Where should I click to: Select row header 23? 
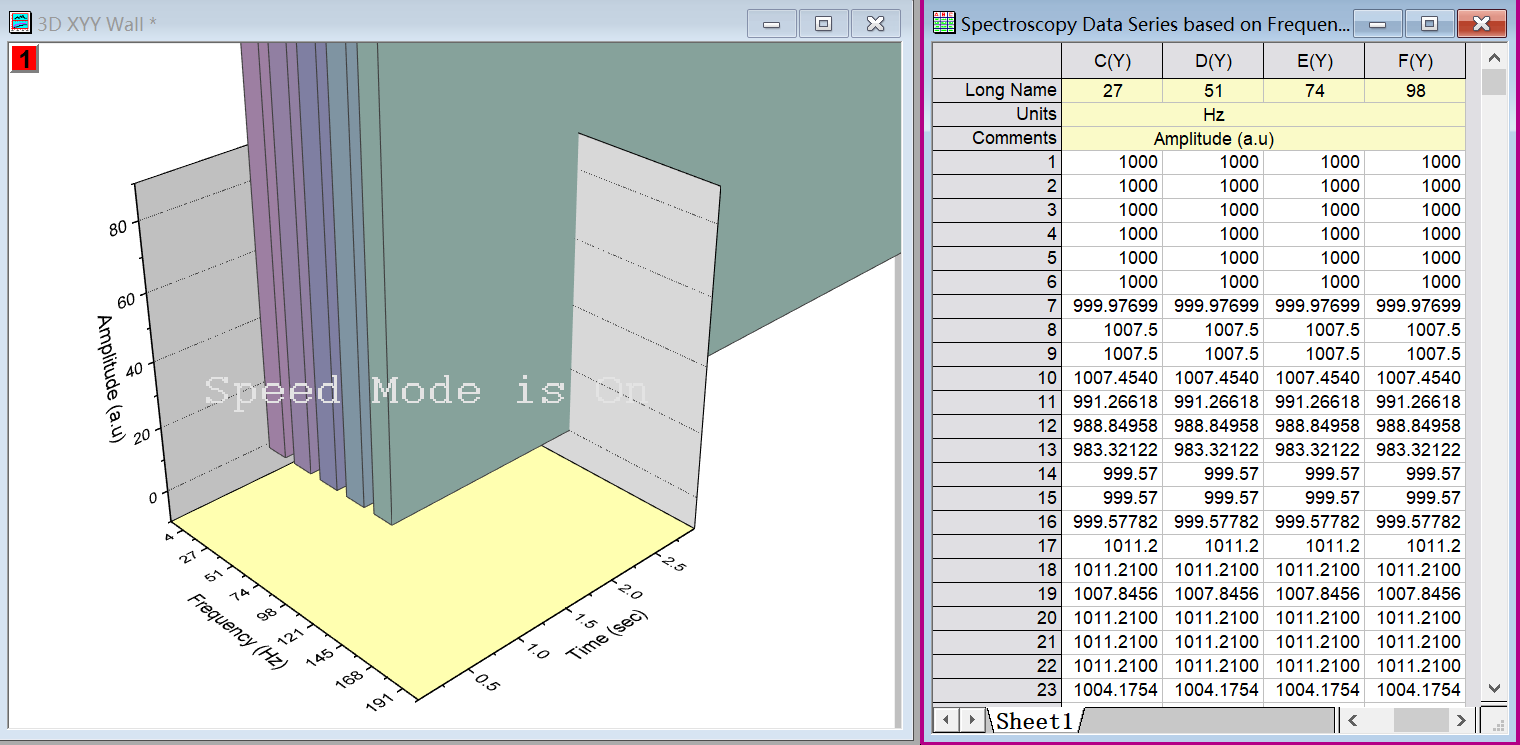click(x=997, y=690)
